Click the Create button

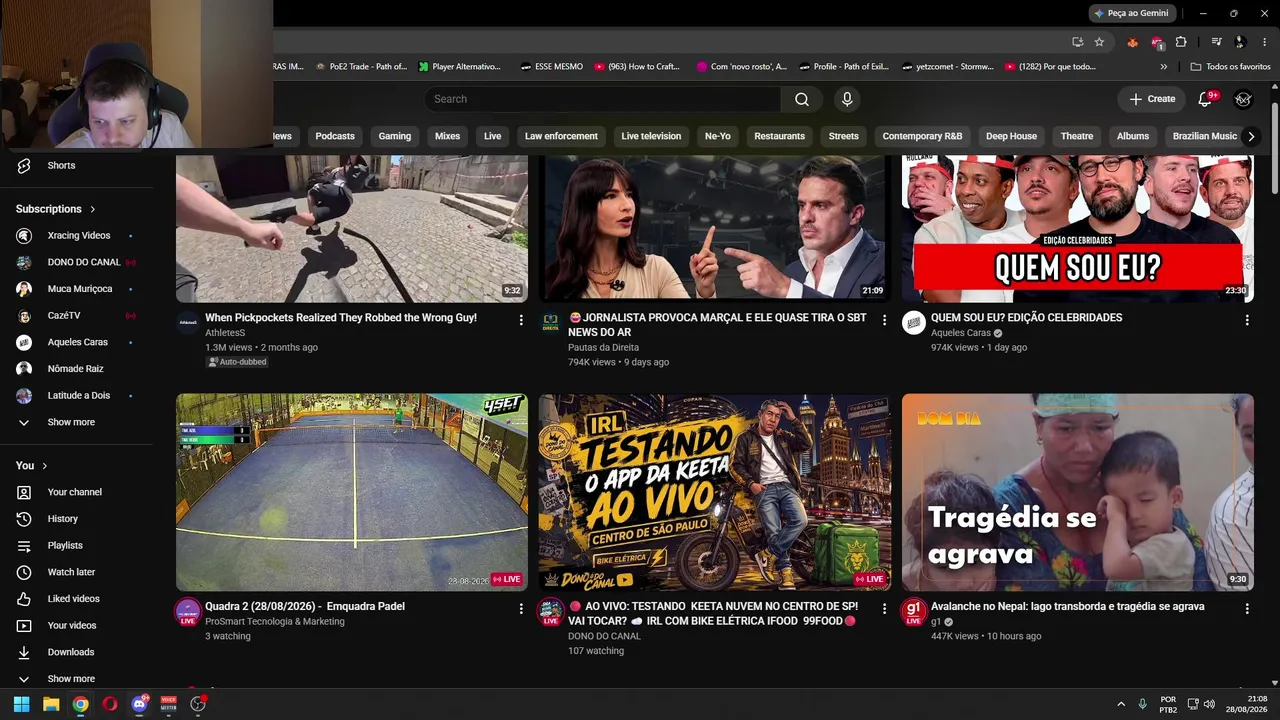(x=1152, y=99)
